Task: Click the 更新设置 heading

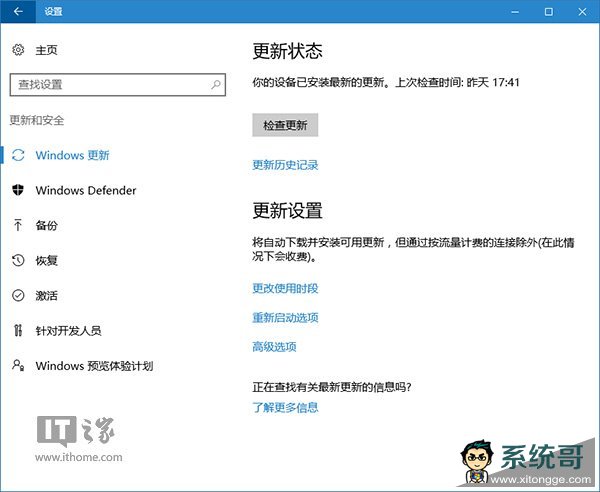Action: (x=287, y=210)
